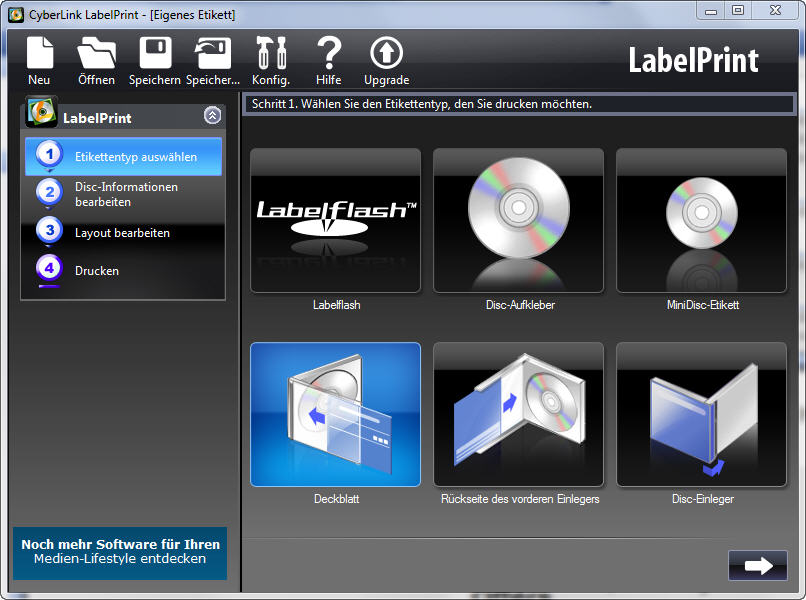Select the Disc-Einleger label type

point(702,414)
